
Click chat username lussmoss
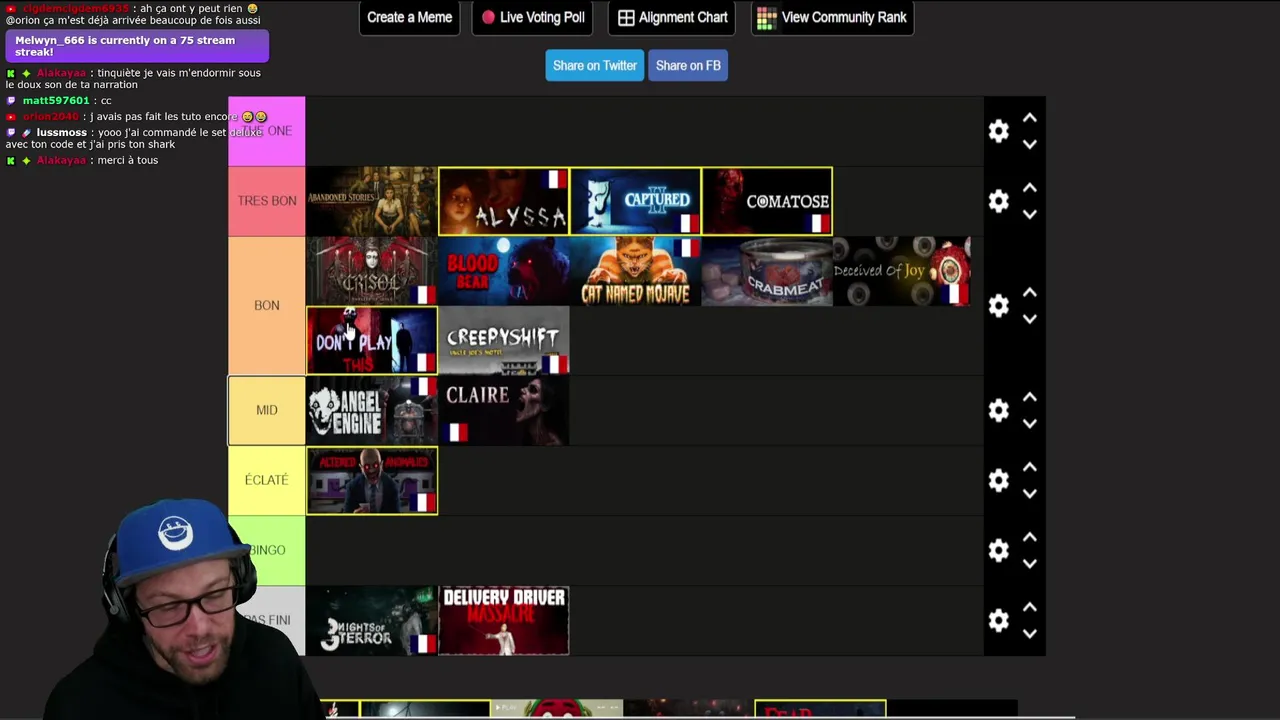click(x=61, y=132)
